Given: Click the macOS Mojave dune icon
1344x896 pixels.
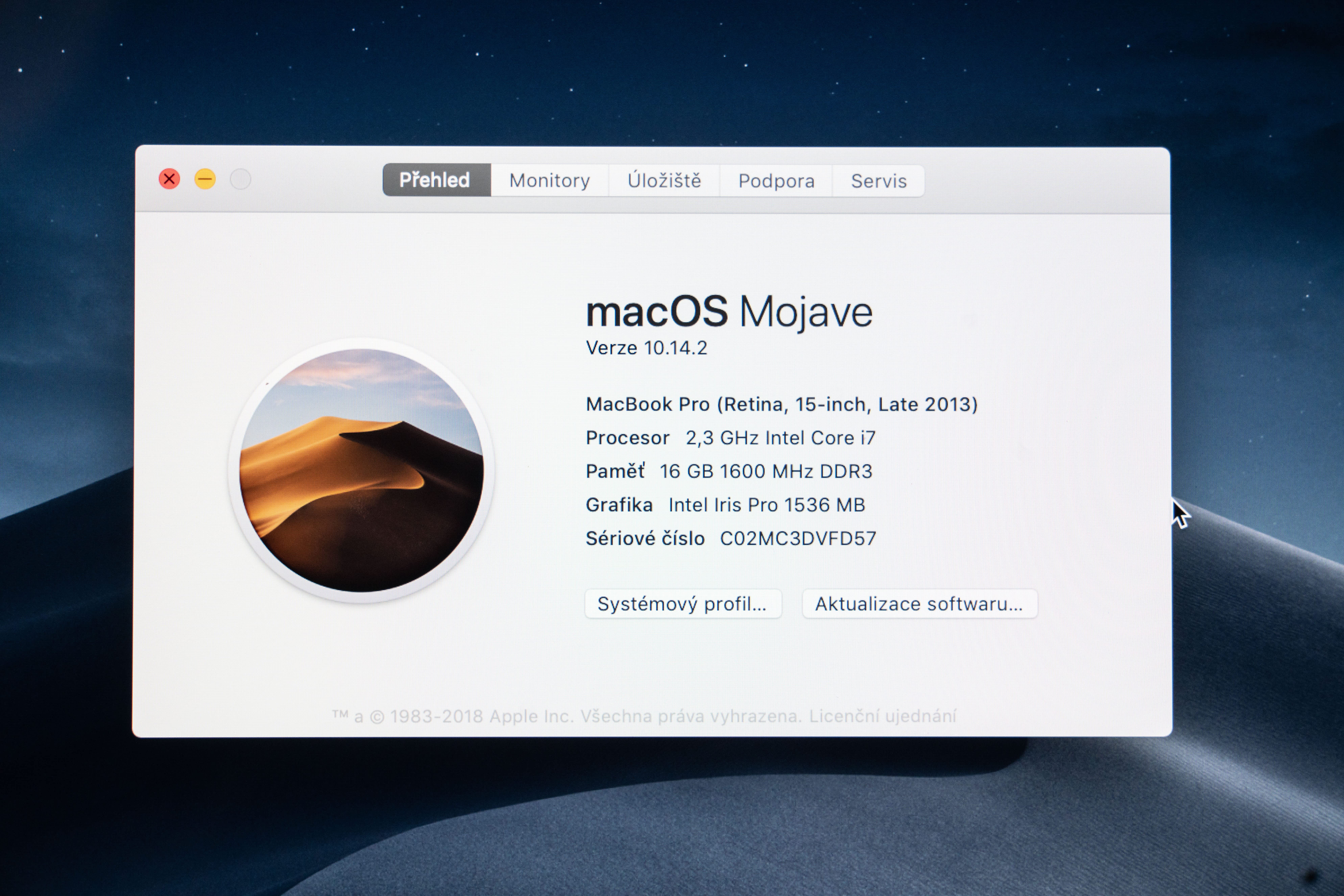Looking at the screenshot, I should tap(361, 470).
